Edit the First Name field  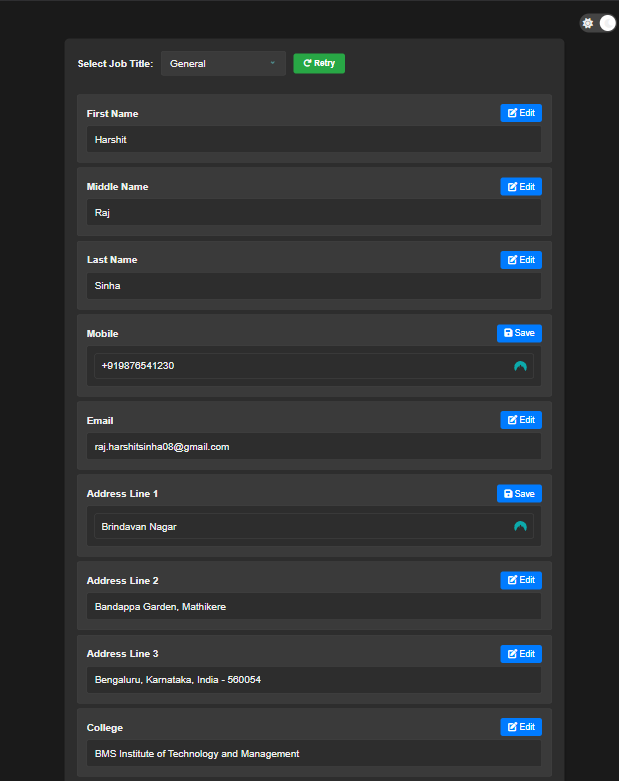[521, 113]
